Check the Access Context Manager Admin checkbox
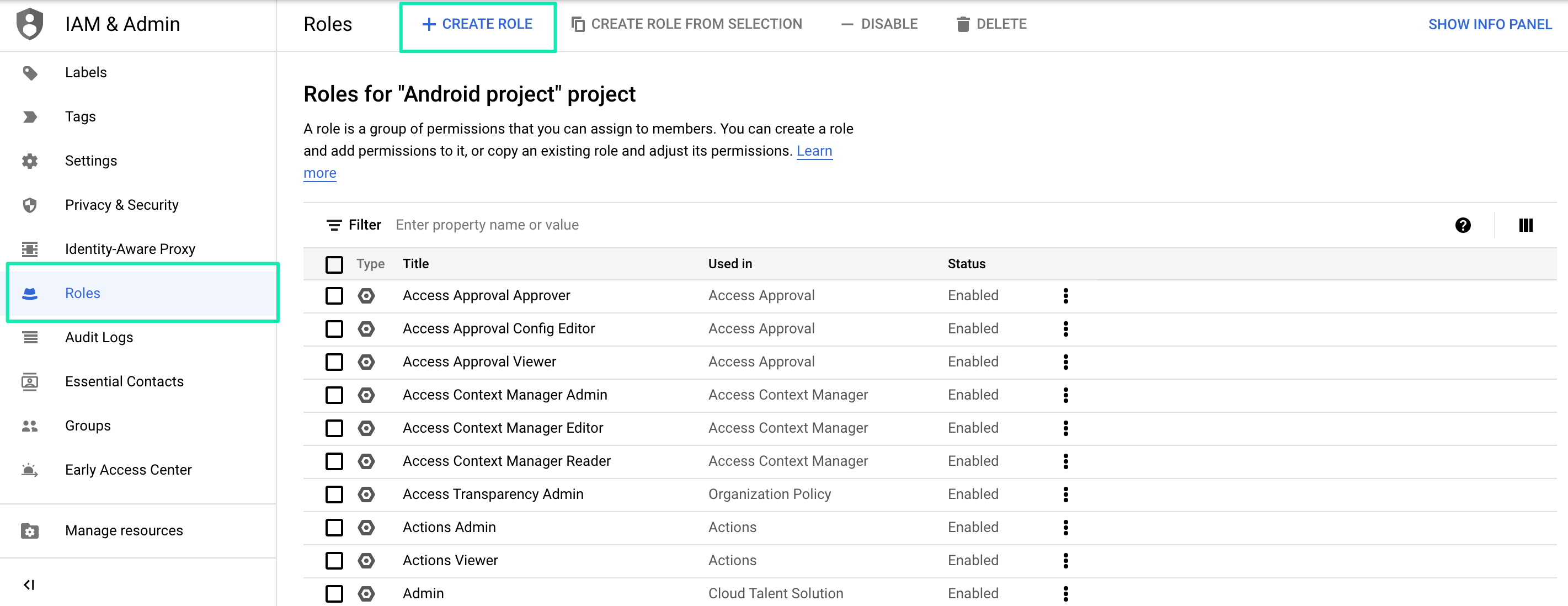Screen dimensions: 1568x606 click(x=334, y=395)
